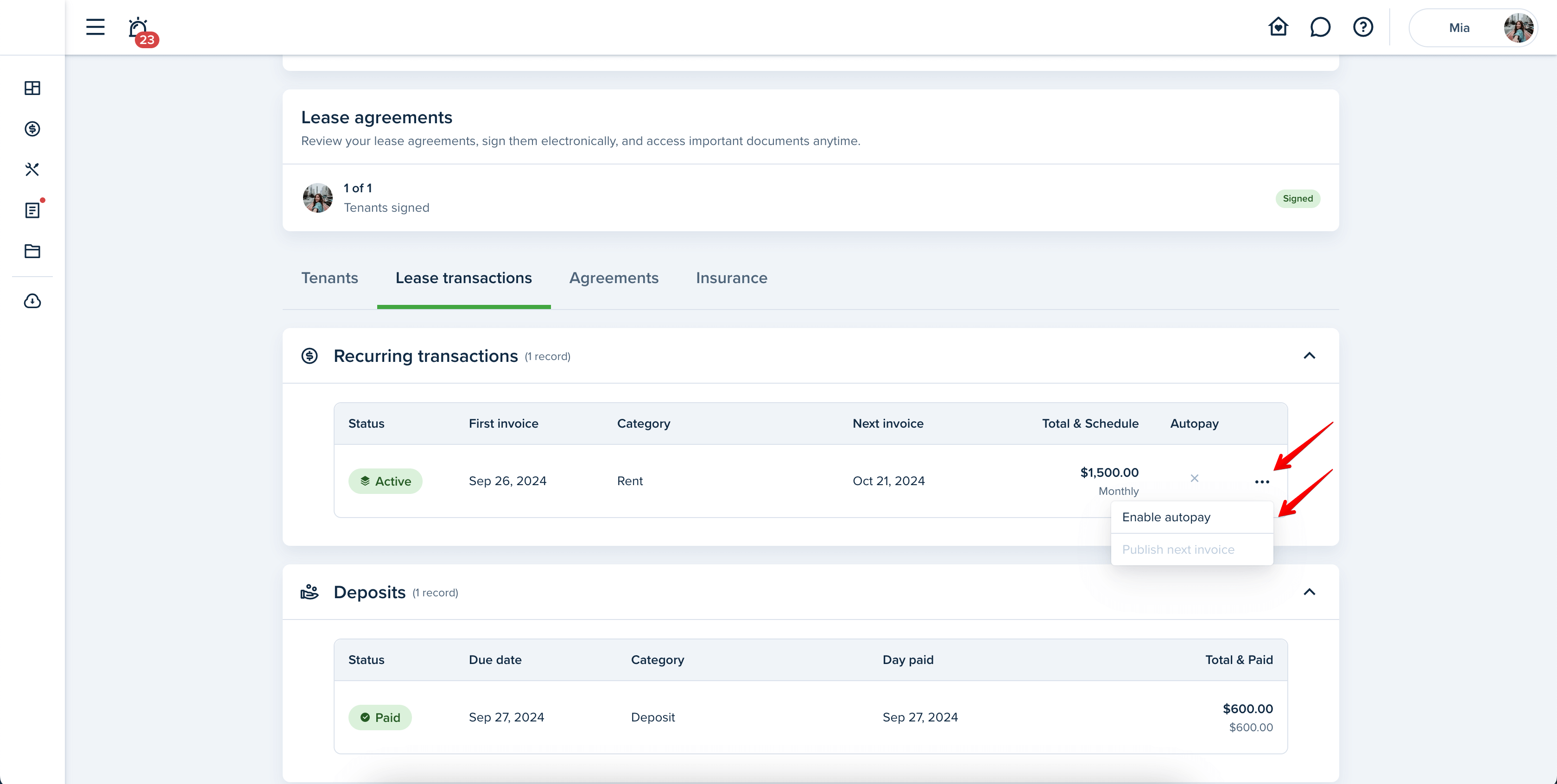The width and height of the screenshot is (1557, 784).
Task: Click the Total & Paid column header
Action: pos(1239,660)
